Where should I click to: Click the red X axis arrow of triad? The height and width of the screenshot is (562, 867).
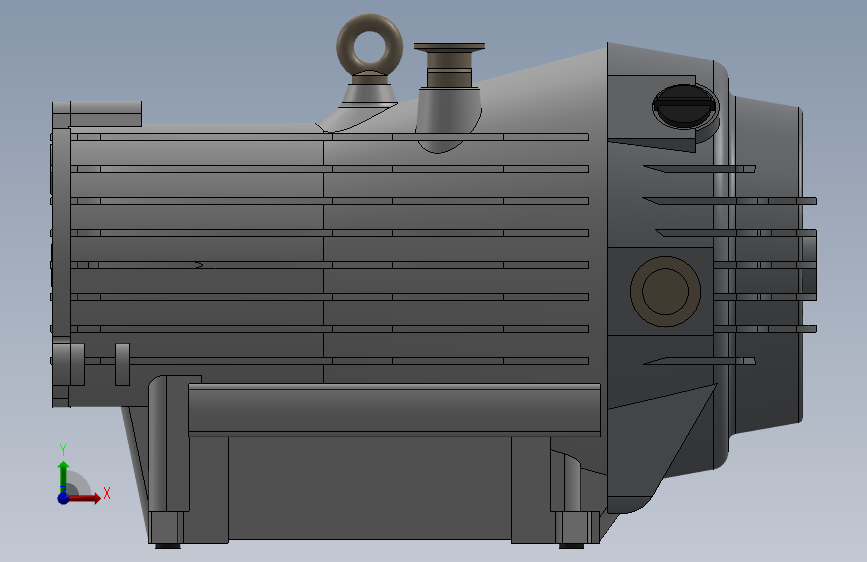click(84, 498)
